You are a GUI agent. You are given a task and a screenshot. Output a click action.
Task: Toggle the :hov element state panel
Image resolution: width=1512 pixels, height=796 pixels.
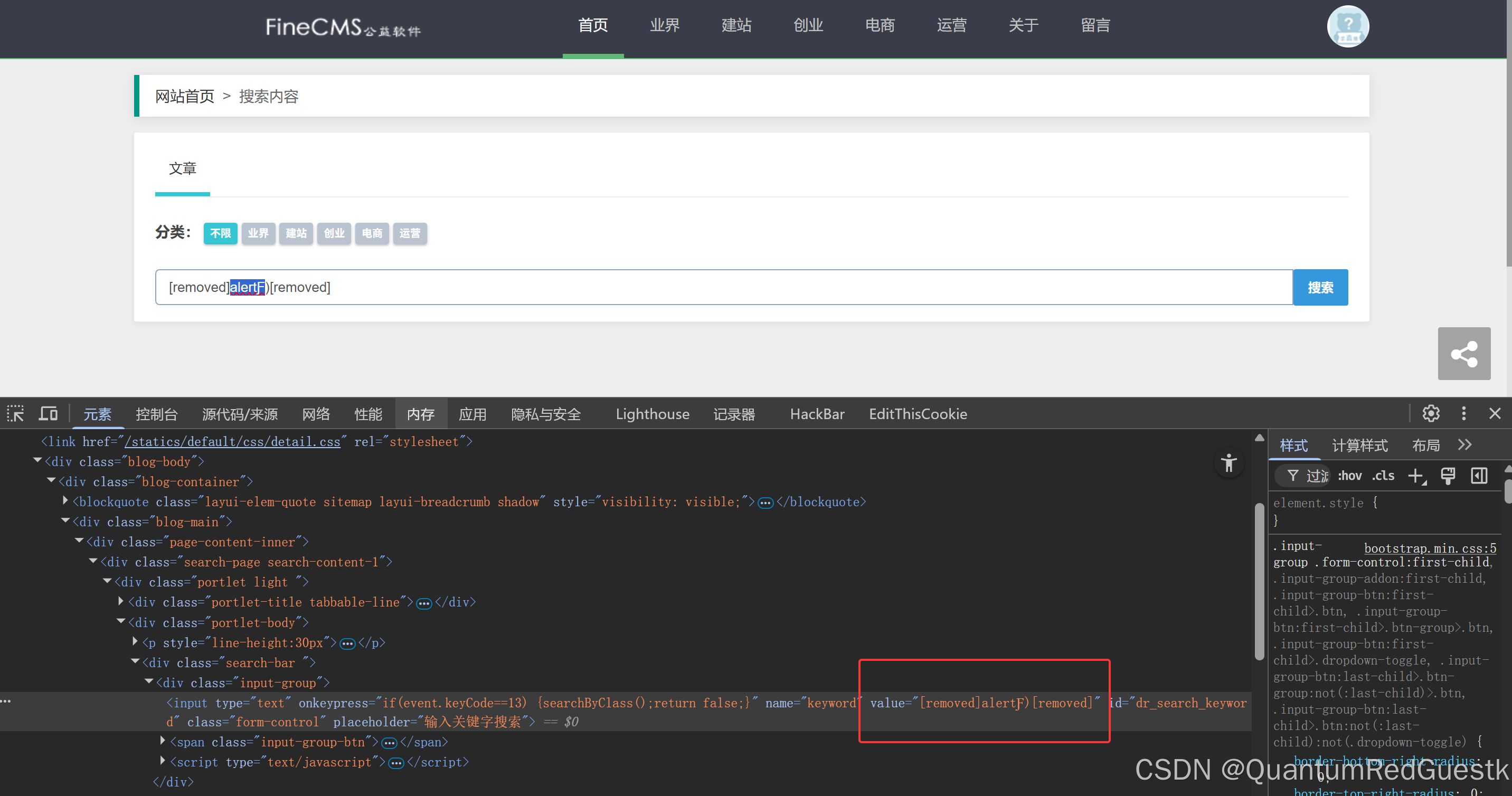tap(1349, 476)
